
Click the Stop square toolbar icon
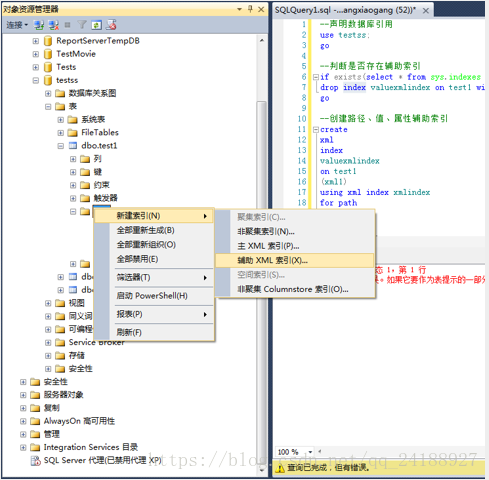(68, 25)
